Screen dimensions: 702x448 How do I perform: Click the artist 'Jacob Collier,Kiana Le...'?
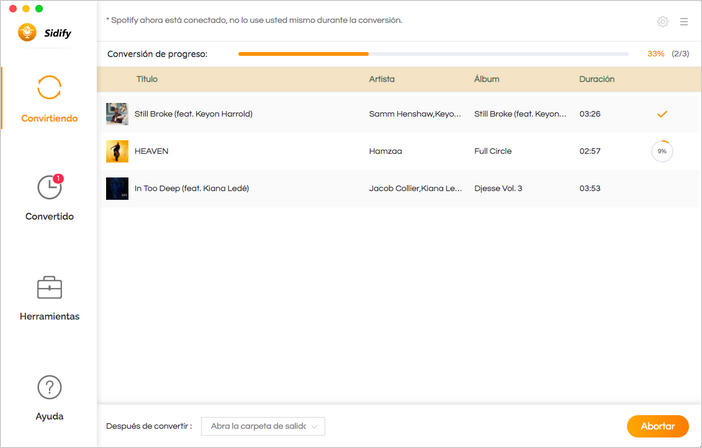click(415, 188)
